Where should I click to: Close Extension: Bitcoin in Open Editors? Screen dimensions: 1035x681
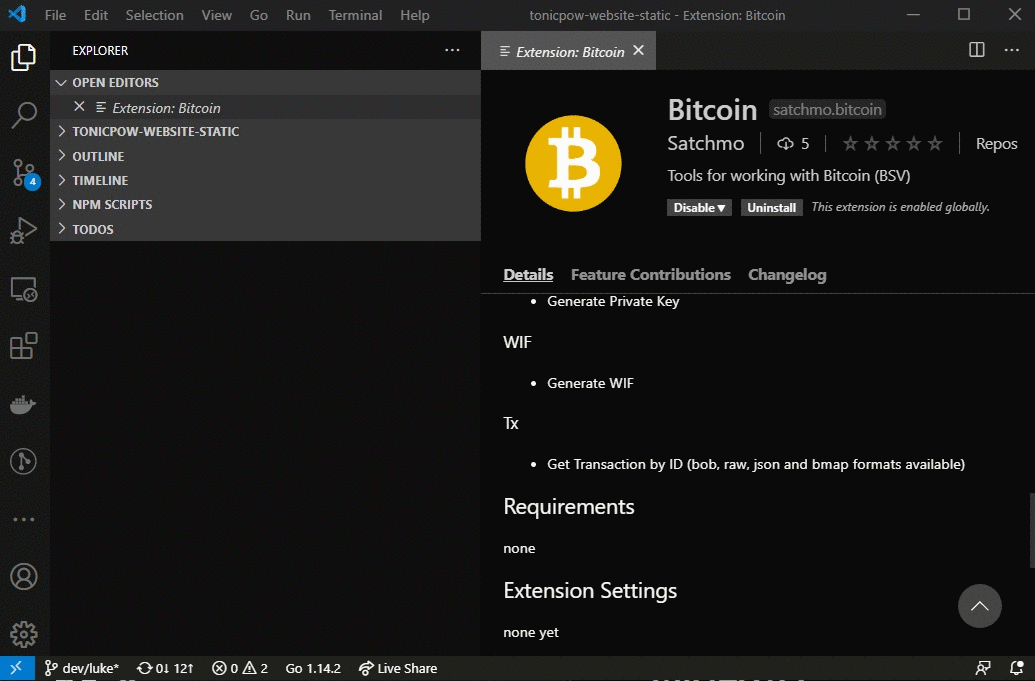(x=79, y=106)
